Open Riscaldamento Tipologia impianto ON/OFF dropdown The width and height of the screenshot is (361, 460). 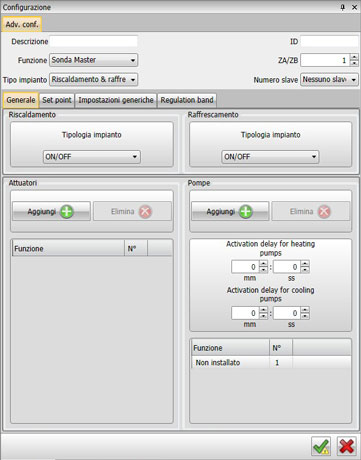pos(92,157)
